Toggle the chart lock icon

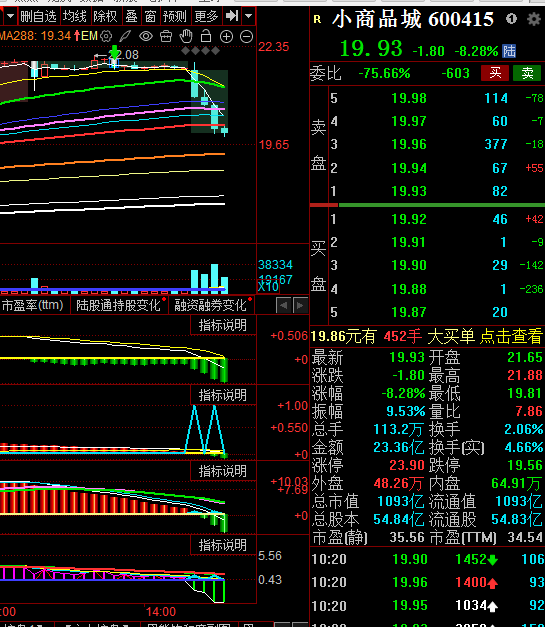pos(206,36)
